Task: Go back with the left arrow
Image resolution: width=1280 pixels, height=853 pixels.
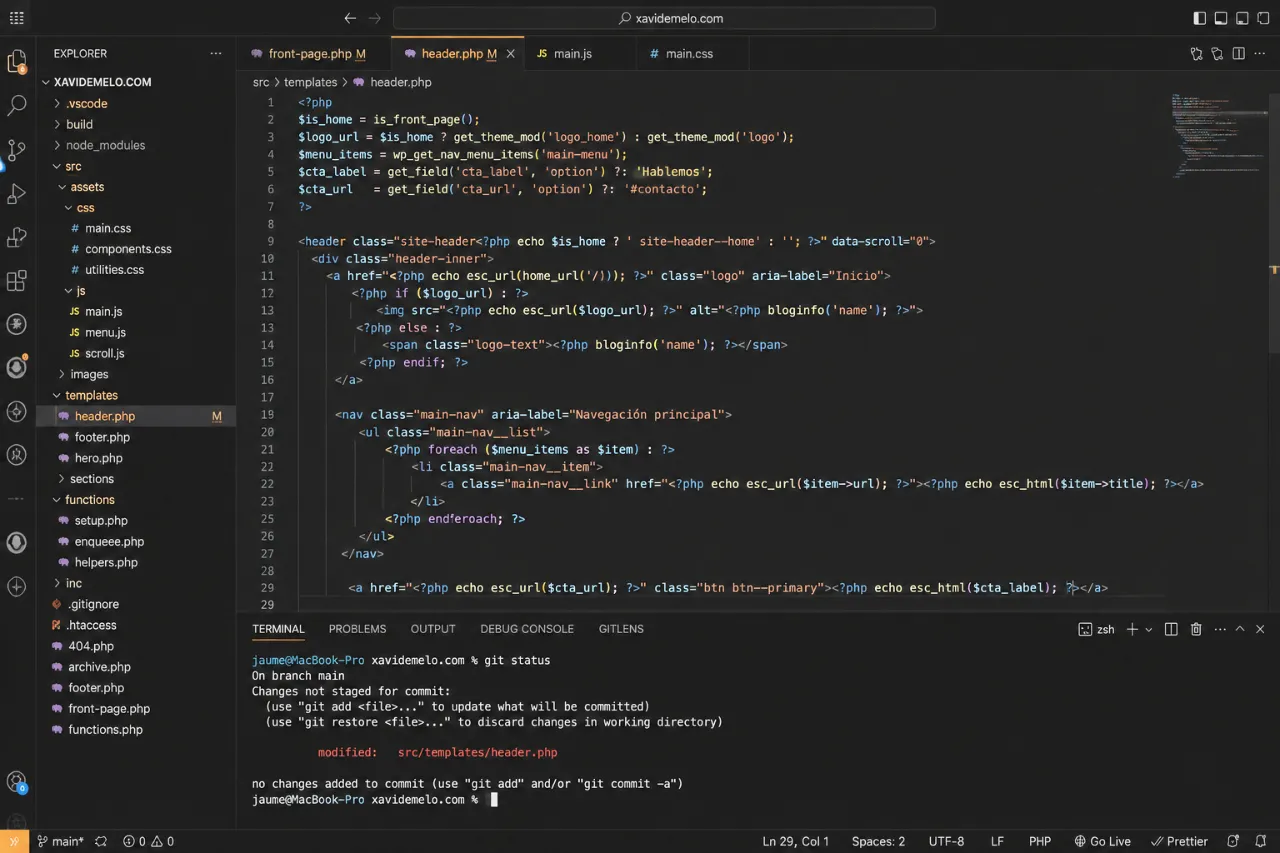Action: [350, 18]
